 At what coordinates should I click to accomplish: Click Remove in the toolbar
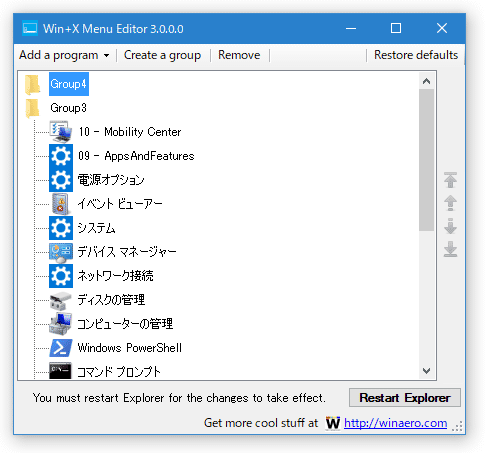click(239, 55)
